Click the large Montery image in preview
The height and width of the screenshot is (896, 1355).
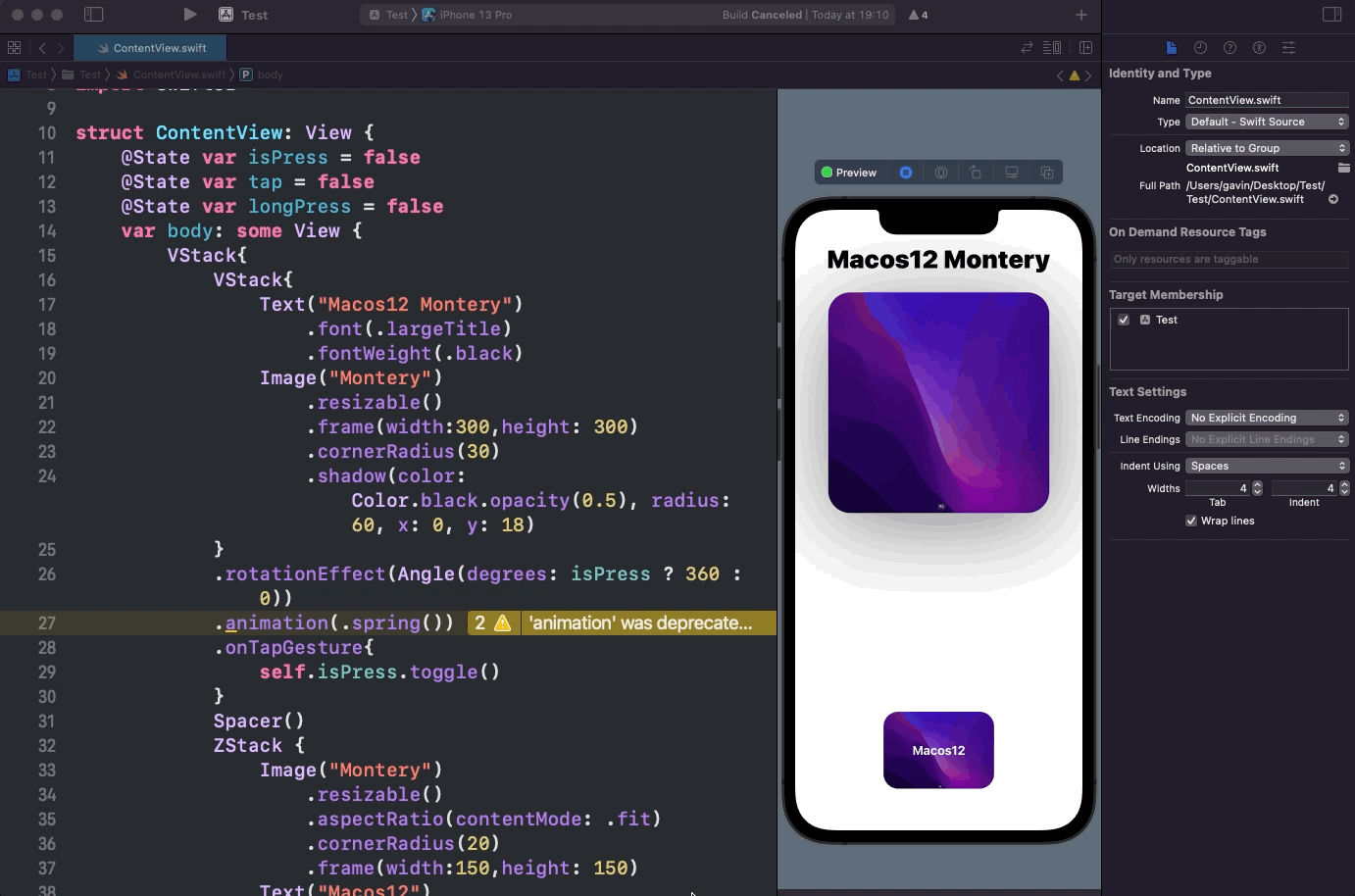(938, 402)
